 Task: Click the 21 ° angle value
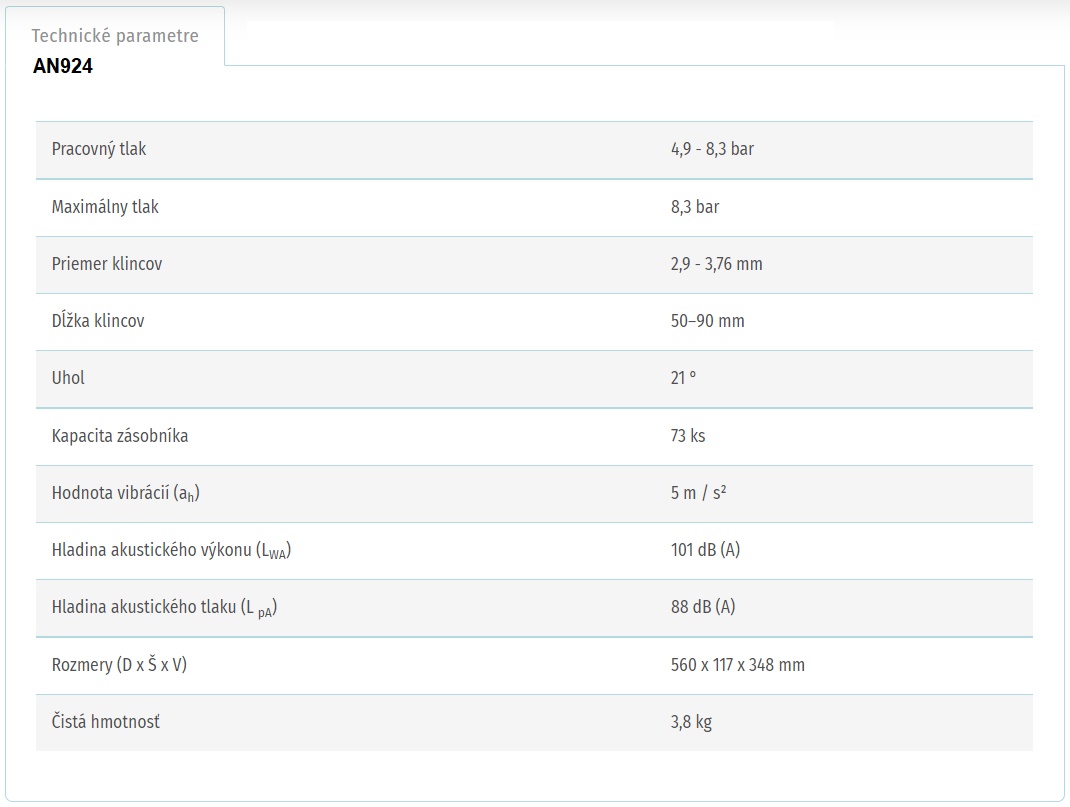683,378
